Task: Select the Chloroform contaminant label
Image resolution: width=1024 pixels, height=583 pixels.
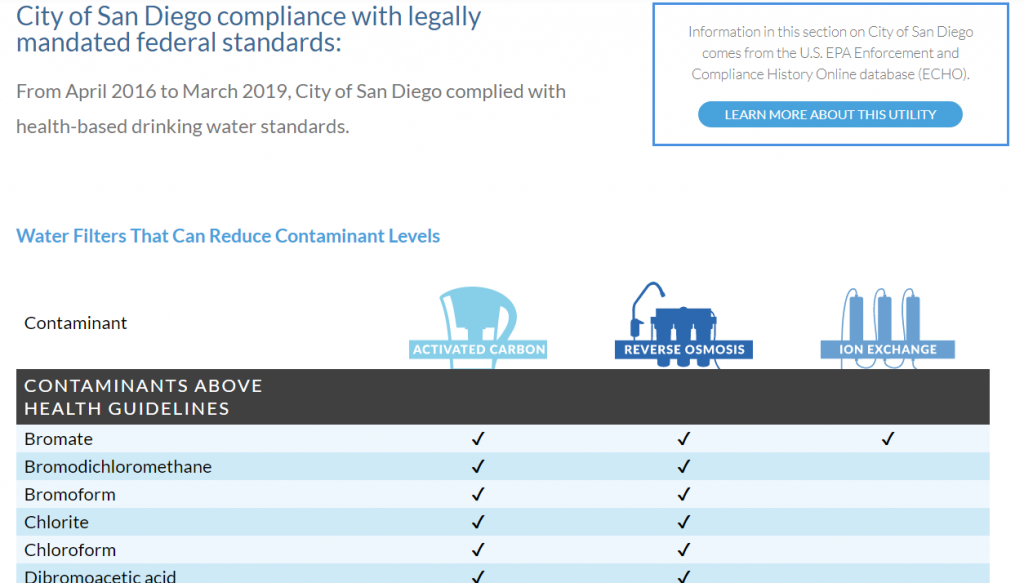Action: tap(70, 550)
